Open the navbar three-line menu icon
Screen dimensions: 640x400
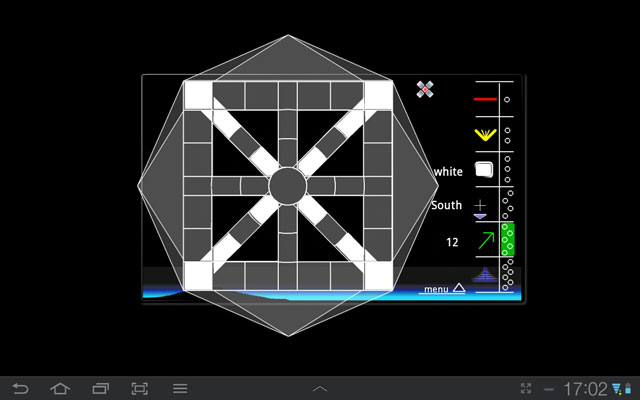click(180, 388)
